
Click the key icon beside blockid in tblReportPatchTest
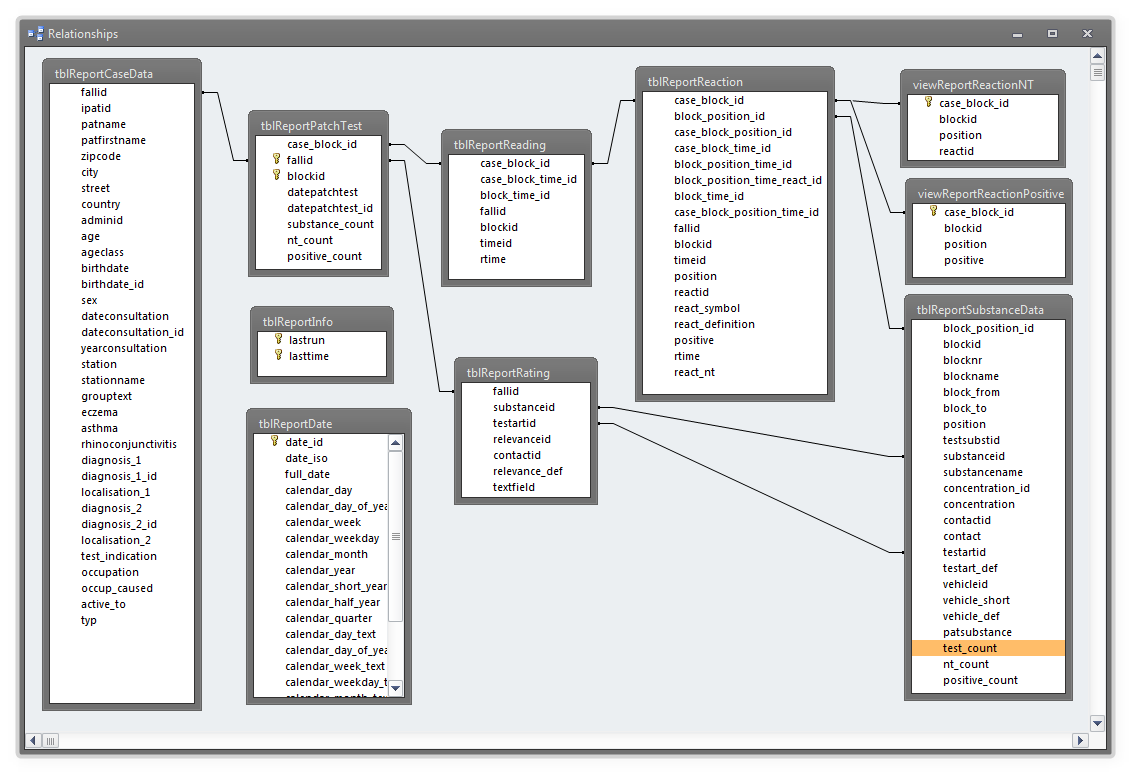pyautogui.click(x=276, y=176)
